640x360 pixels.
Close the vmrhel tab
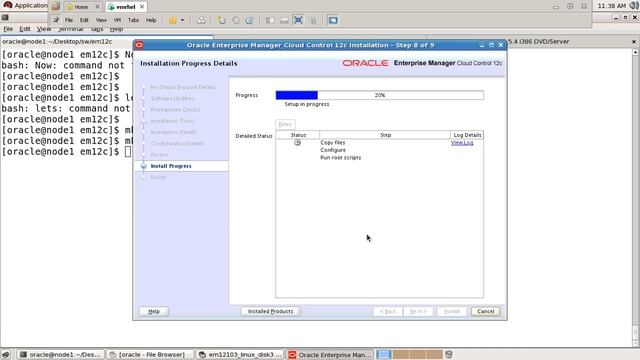[x=142, y=7]
